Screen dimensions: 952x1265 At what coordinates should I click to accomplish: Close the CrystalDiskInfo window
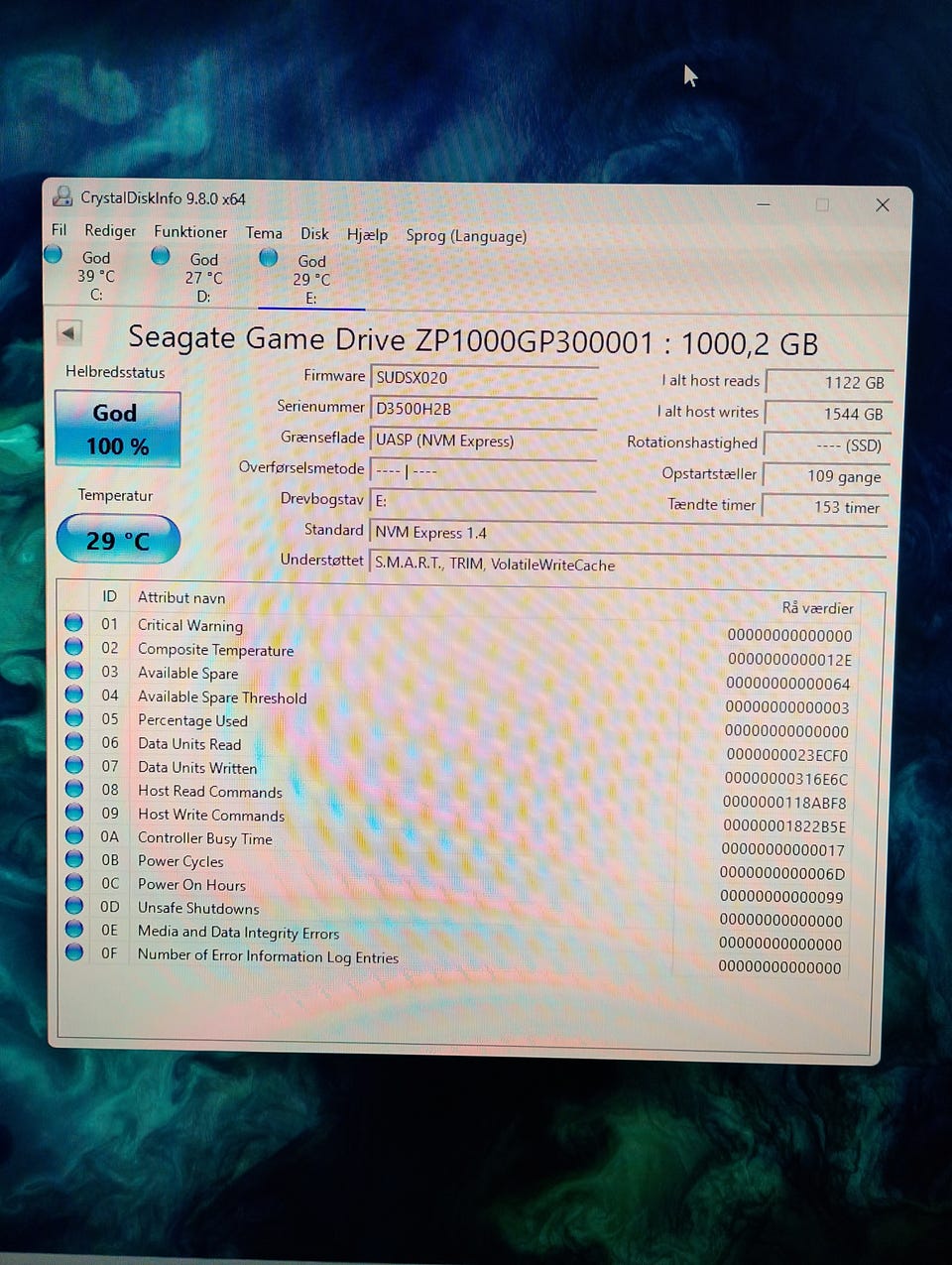(x=883, y=205)
